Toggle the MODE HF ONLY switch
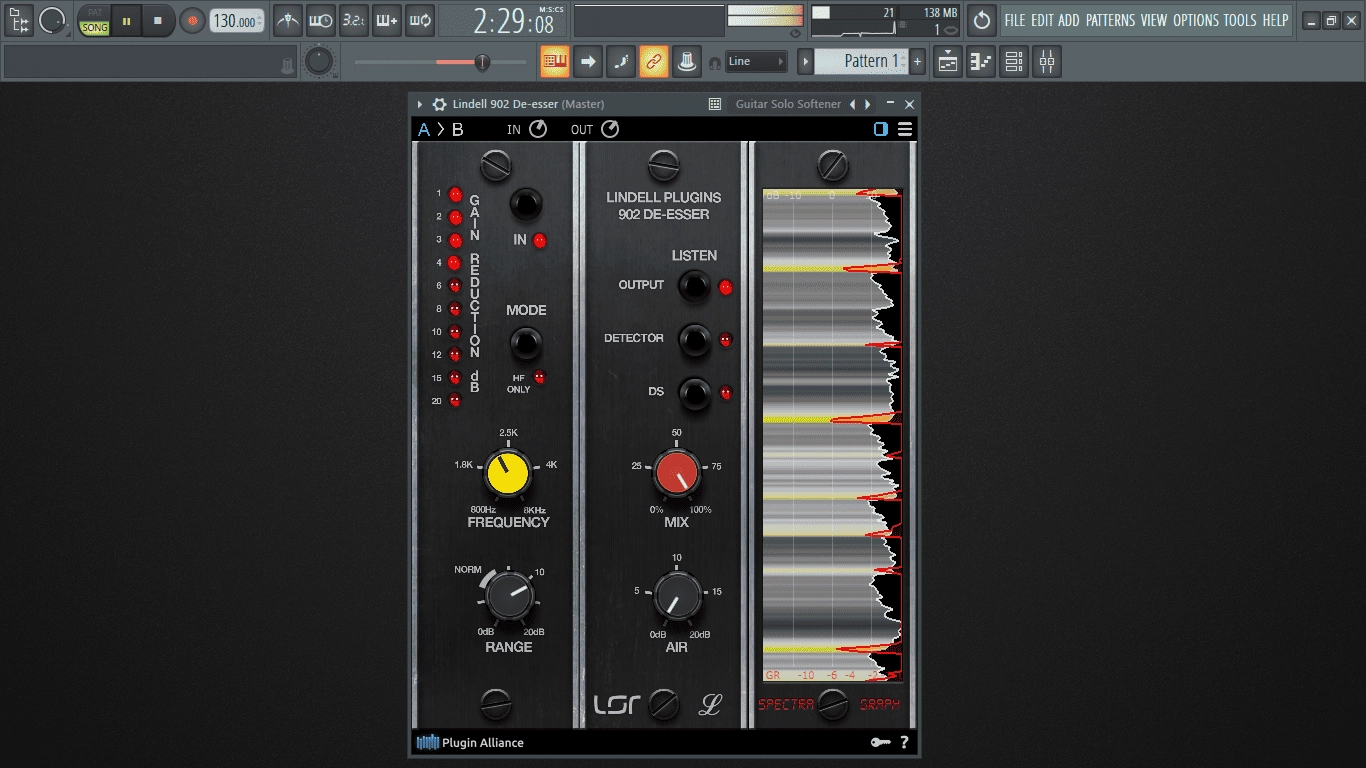The width and height of the screenshot is (1366, 768). pos(526,344)
